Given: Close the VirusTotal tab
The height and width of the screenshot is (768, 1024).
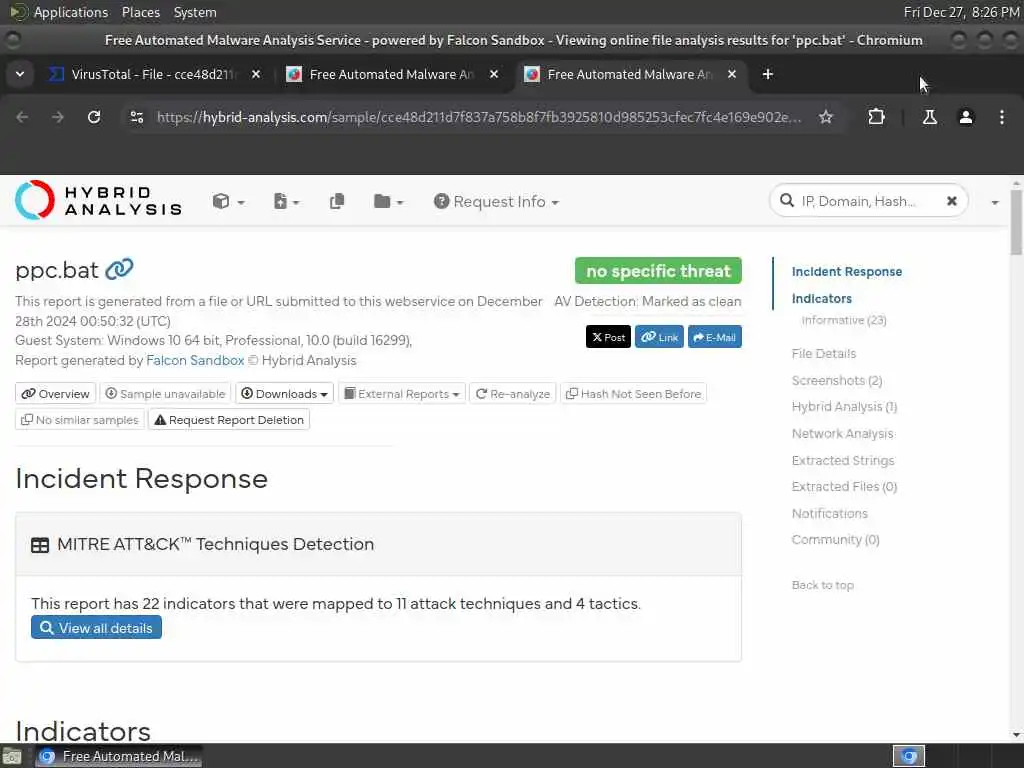Looking at the screenshot, I should (256, 74).
